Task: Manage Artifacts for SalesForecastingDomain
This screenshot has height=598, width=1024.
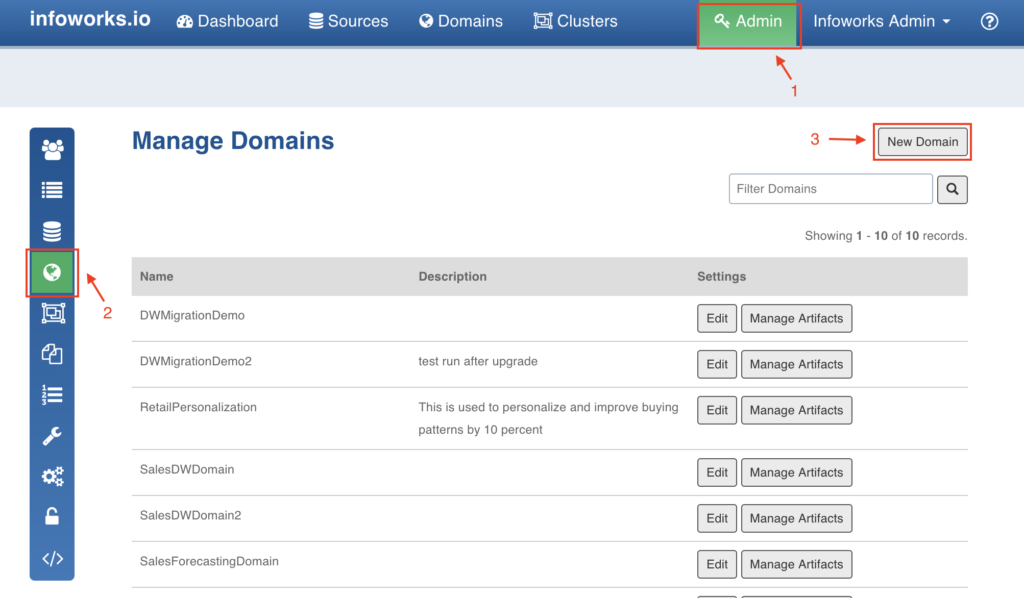Action: [x=796, y=564]
